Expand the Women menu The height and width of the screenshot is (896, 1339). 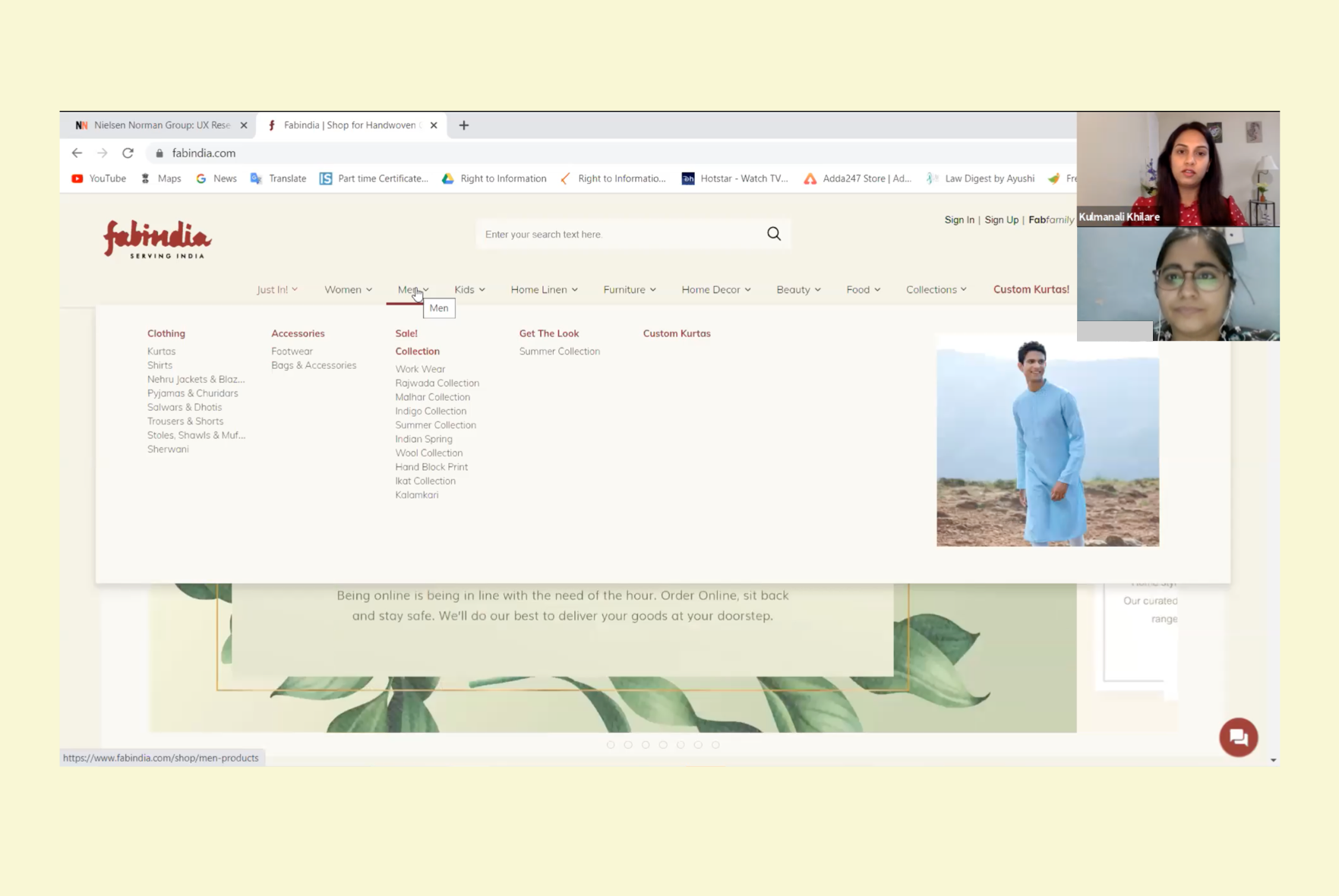pyautogui.click(x=348, y=289)
